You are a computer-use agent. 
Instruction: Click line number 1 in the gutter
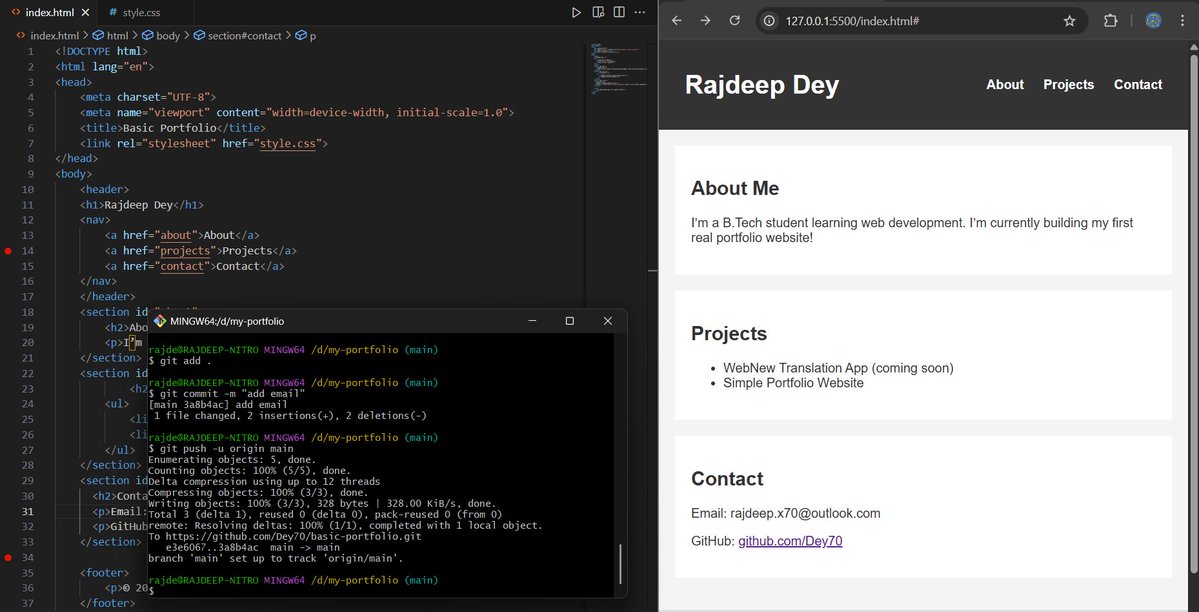[x=31, y=51]
